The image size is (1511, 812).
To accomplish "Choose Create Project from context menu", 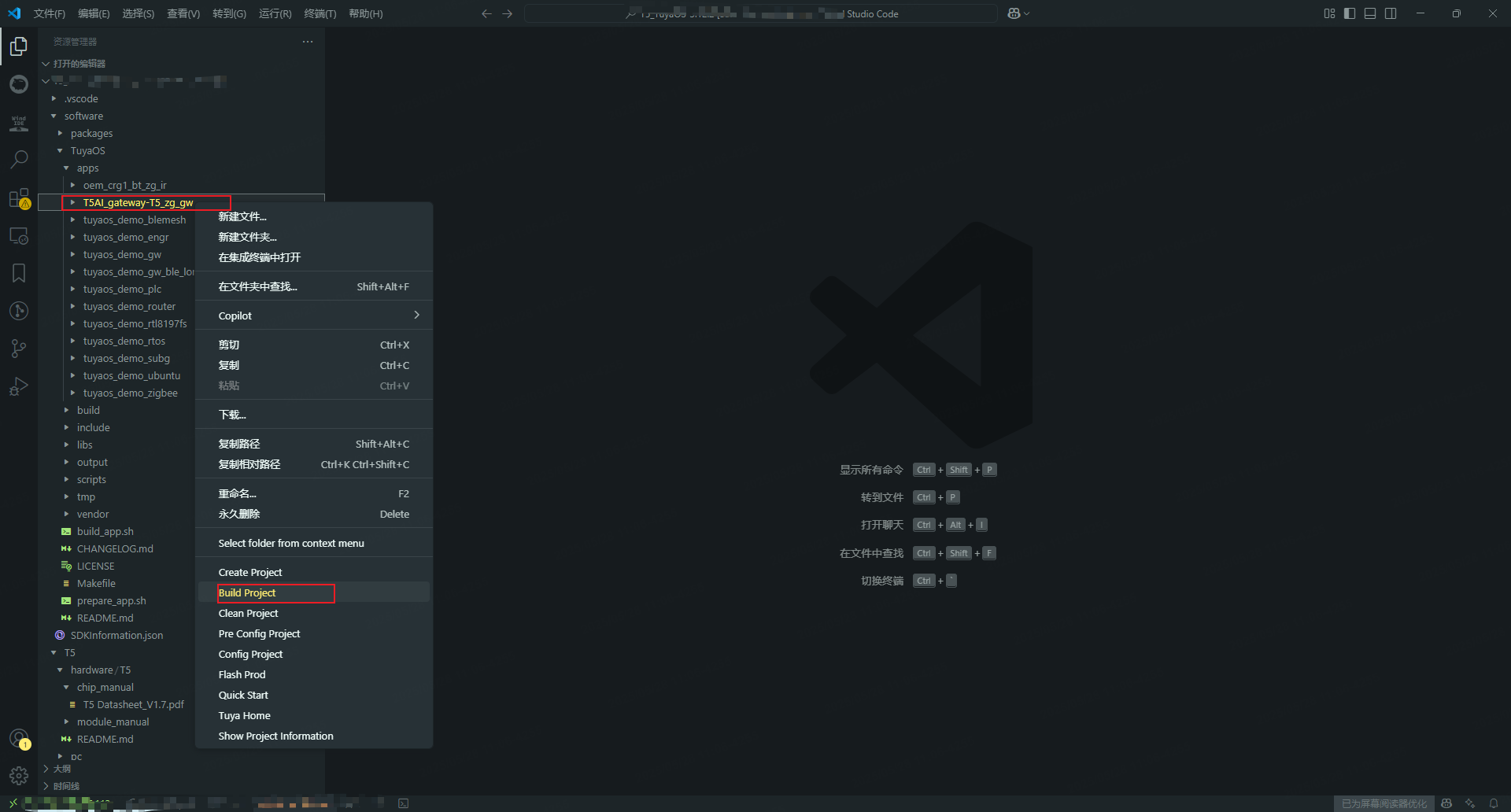I will [x=313, y=572].
